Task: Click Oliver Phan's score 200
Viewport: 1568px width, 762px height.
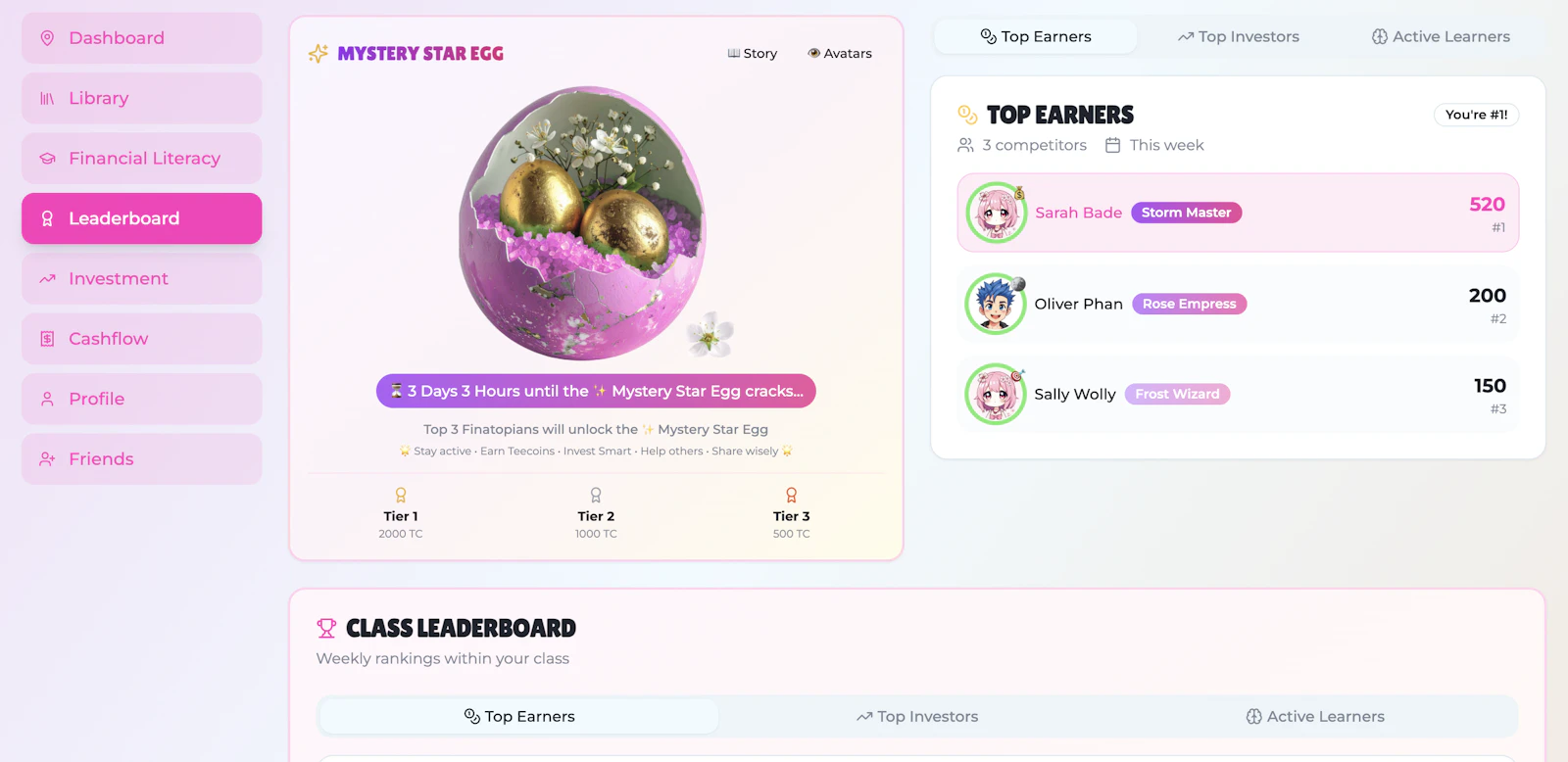Action: 1487,295
